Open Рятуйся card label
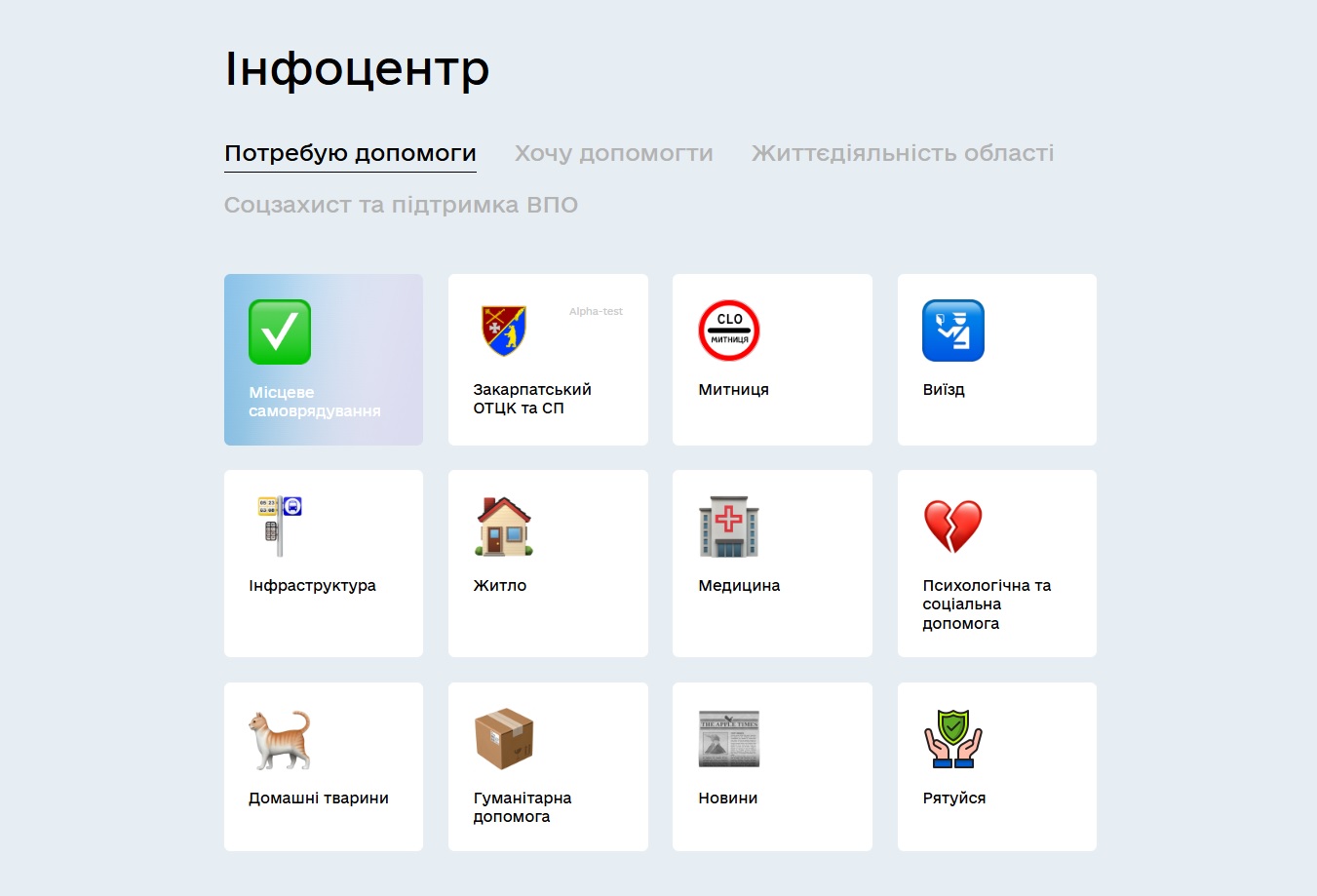Image resolution: width=1317 pixels, height=896 pixels. (x=954, y=798)
